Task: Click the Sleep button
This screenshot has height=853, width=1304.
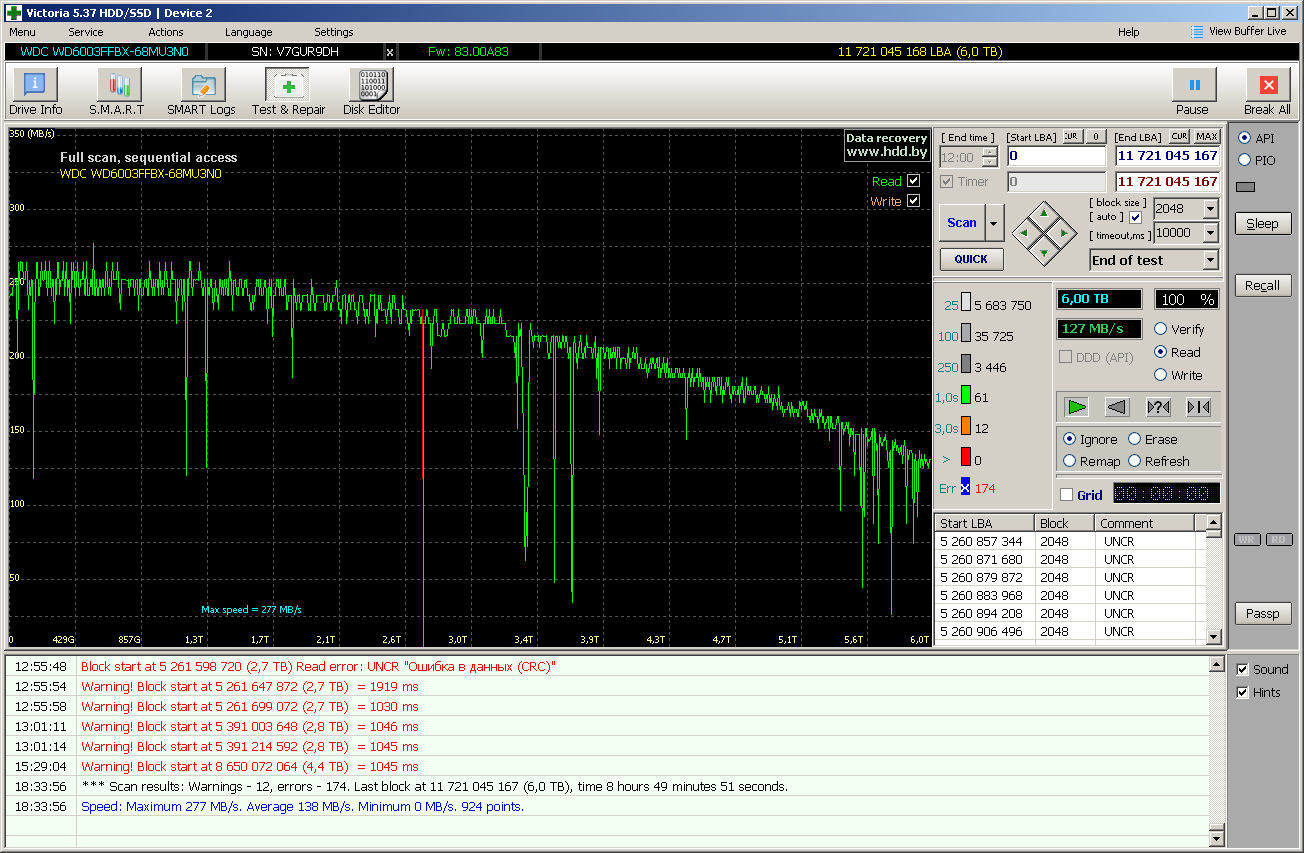Action: 1262,224
